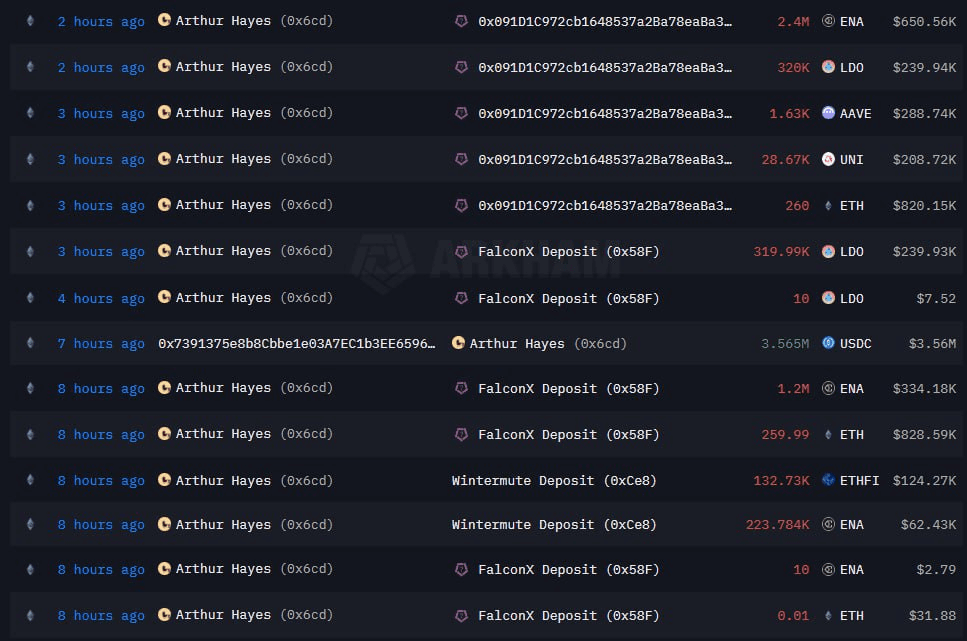Screen dimensions: 967x641
Task: Click the FalconX Deposit contract icon
Action: [461, 251]
